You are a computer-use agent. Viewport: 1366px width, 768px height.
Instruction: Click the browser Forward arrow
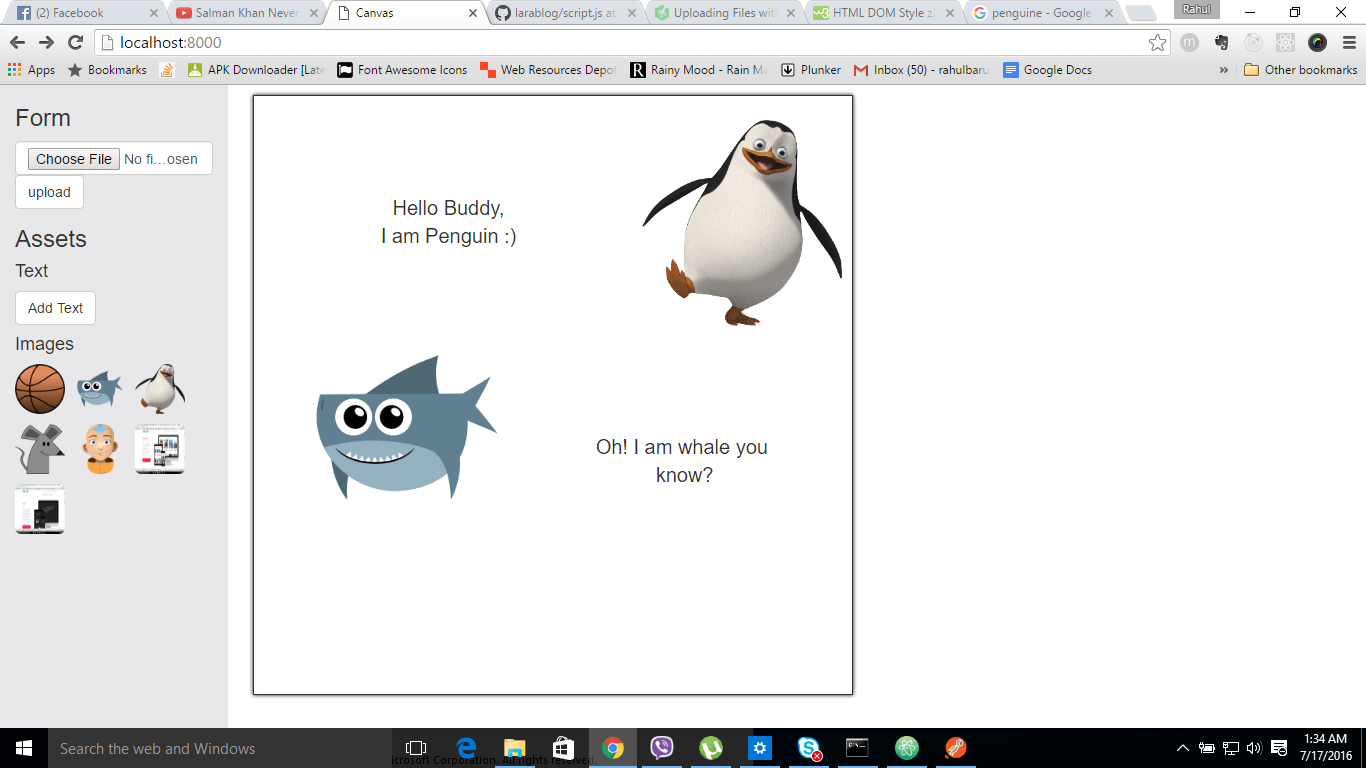(46, 43)
